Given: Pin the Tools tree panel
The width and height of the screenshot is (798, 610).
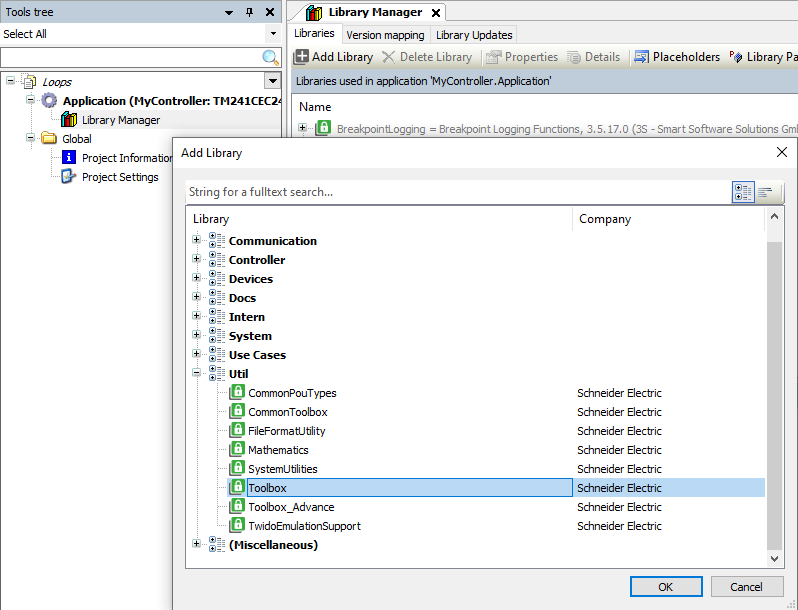Looking at the screenshot, I should 250,12.
